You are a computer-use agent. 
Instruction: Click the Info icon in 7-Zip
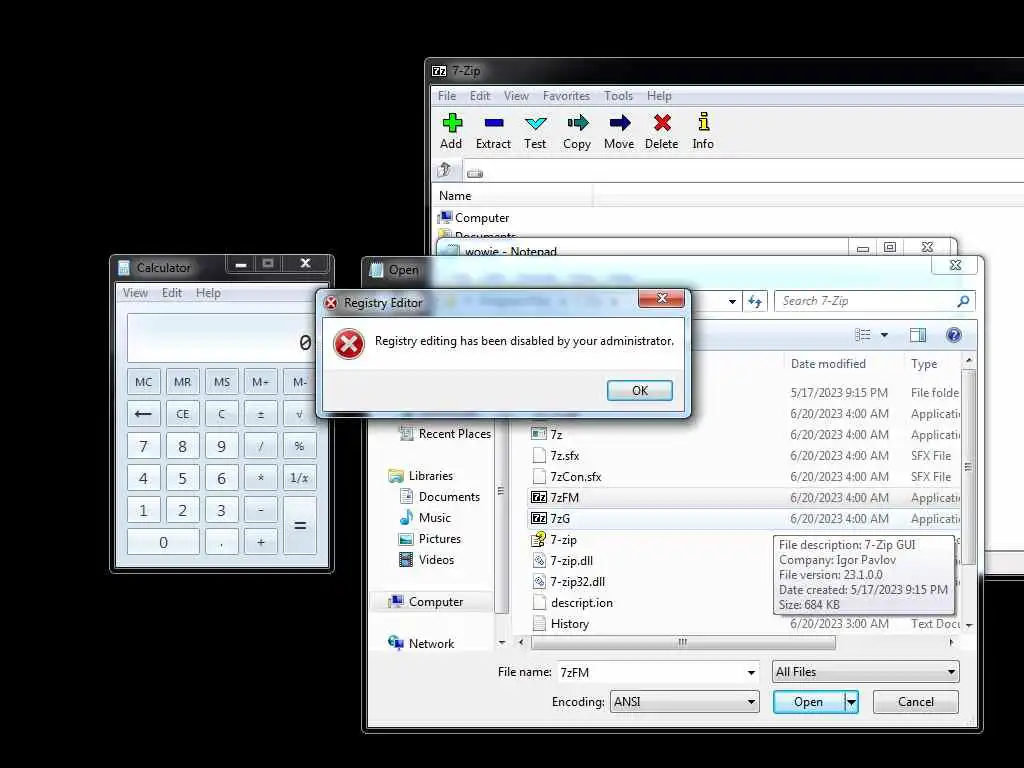703,122
